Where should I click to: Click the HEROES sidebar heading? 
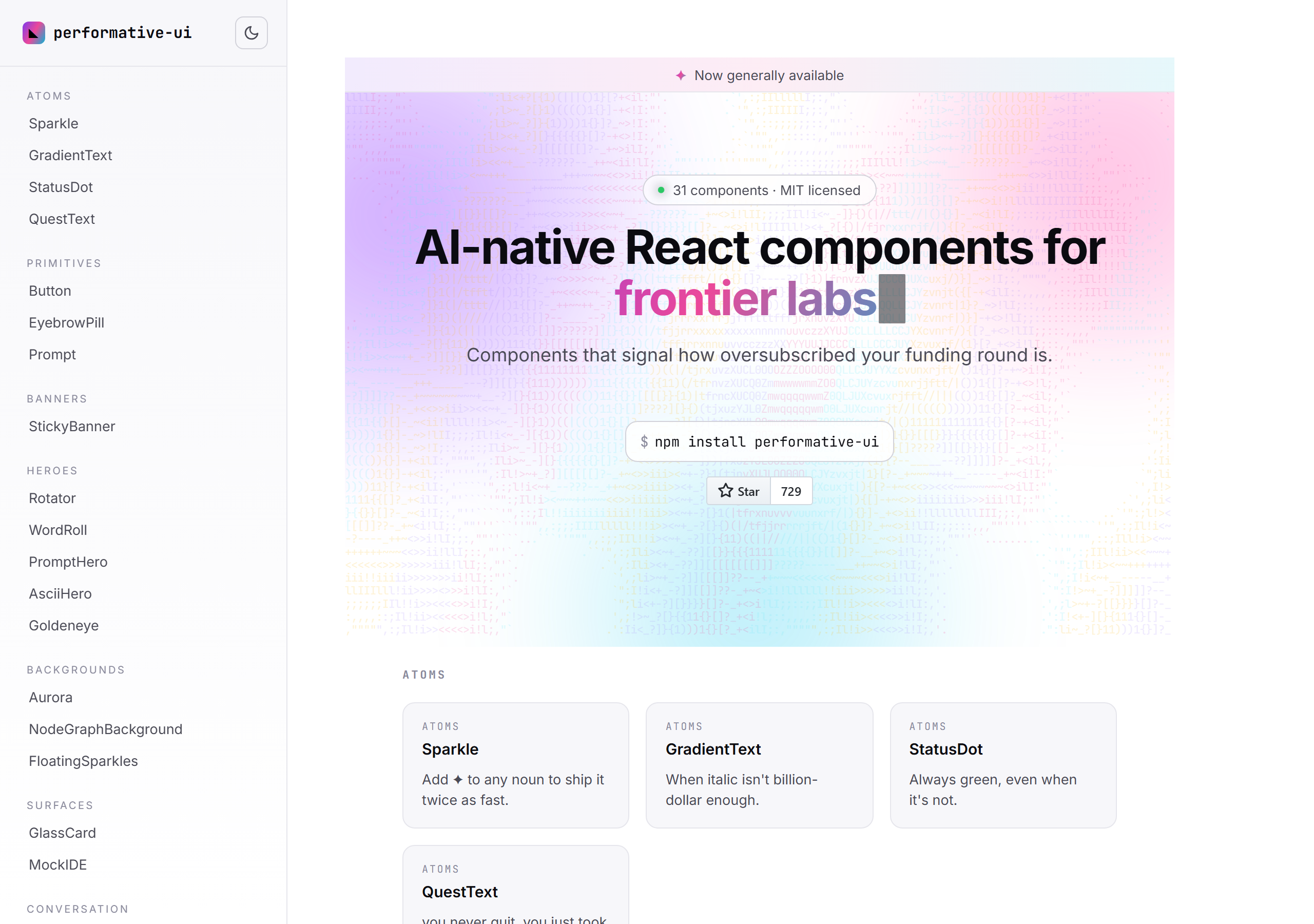click(x=52, y=471)
